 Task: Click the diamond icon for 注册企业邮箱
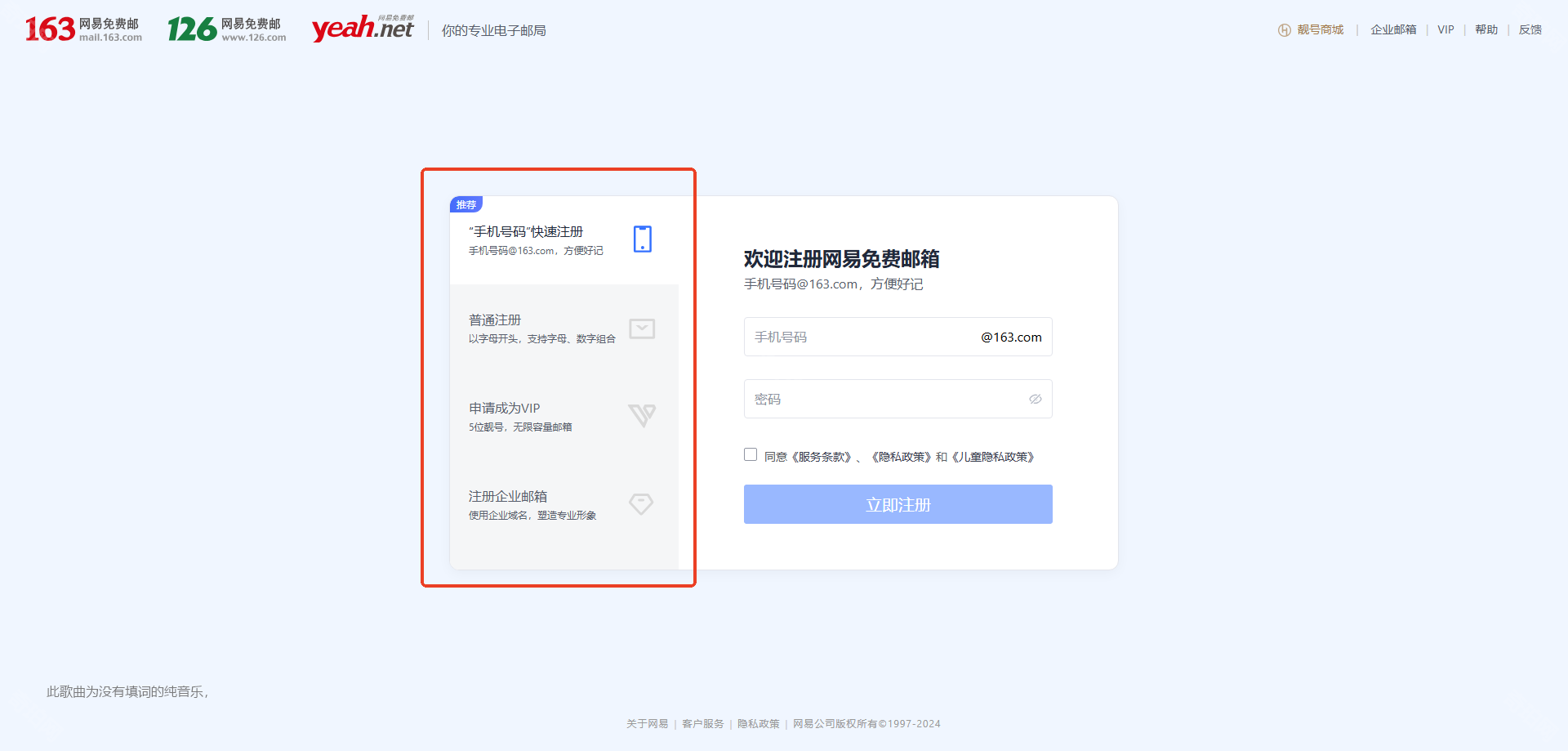641,504
